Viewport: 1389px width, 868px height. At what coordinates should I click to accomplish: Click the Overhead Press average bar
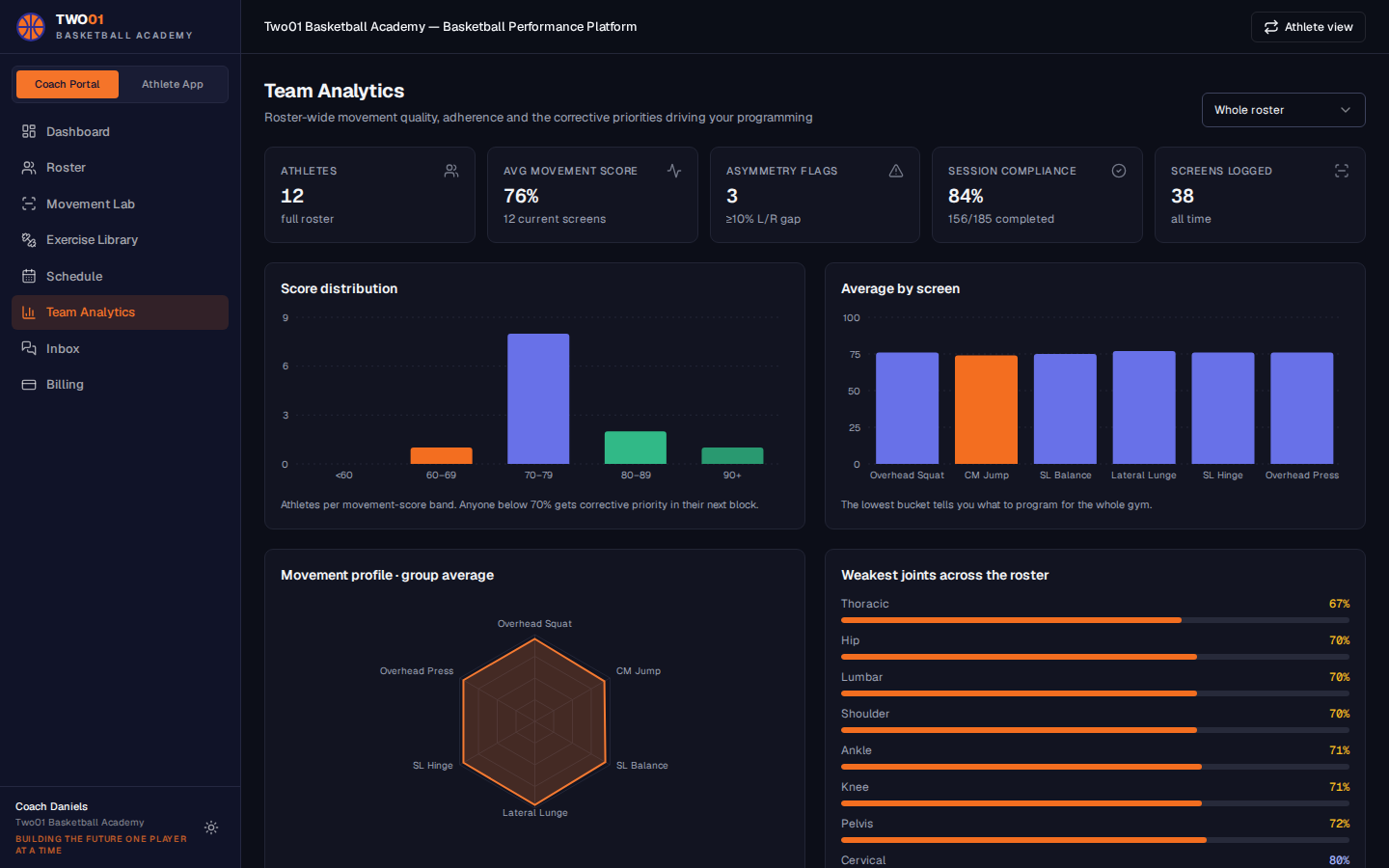pyautogui.click(x=1302, y=408)
